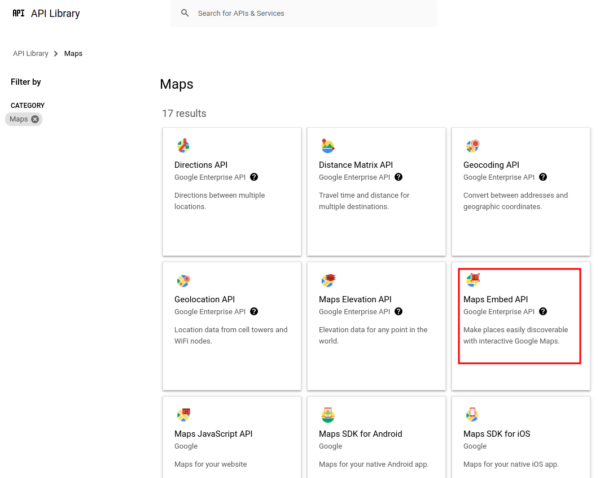Click 'Make places easily discoverable' description
The width and height of the screenshot is (600, 478).
(x=516, y=335)
